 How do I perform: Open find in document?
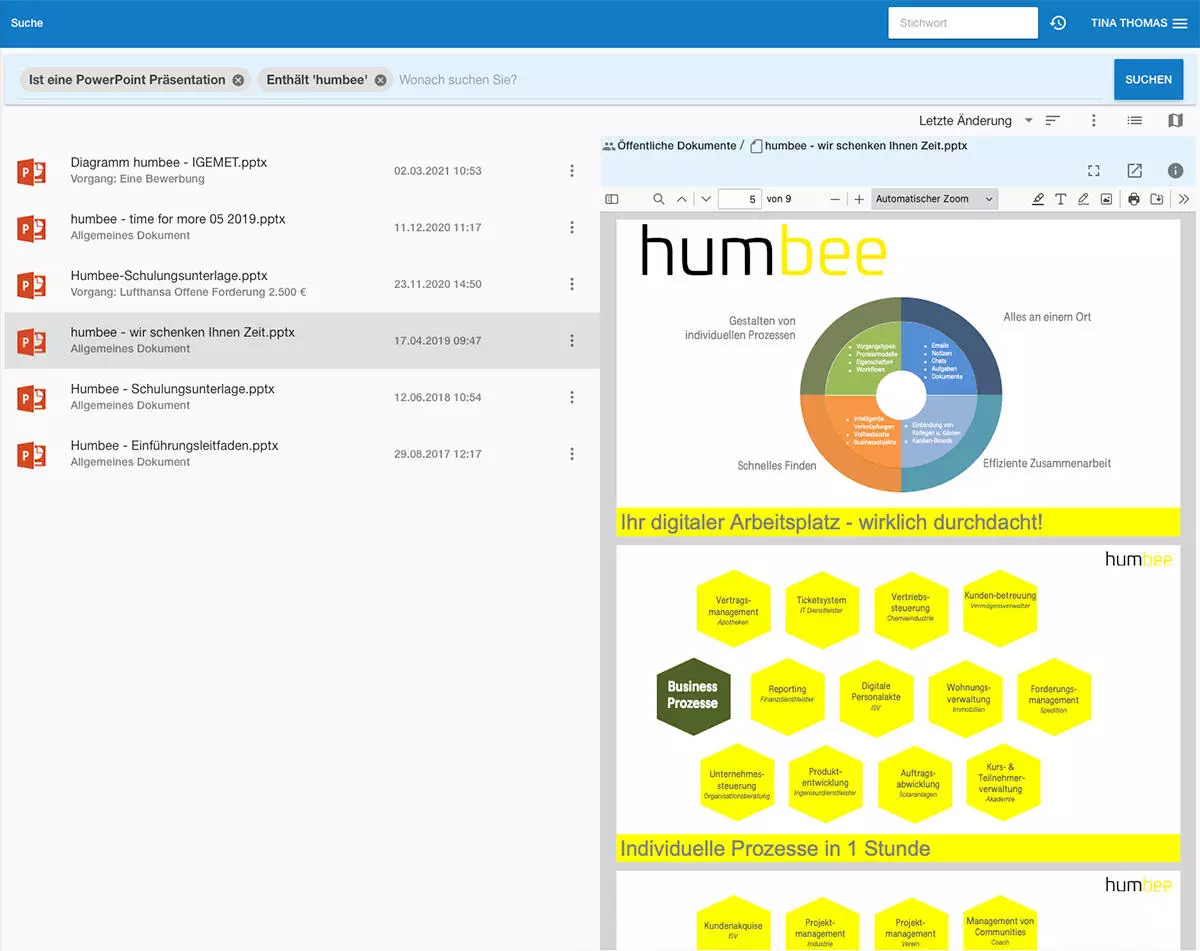pyautogui.click(x=659, y=199)
